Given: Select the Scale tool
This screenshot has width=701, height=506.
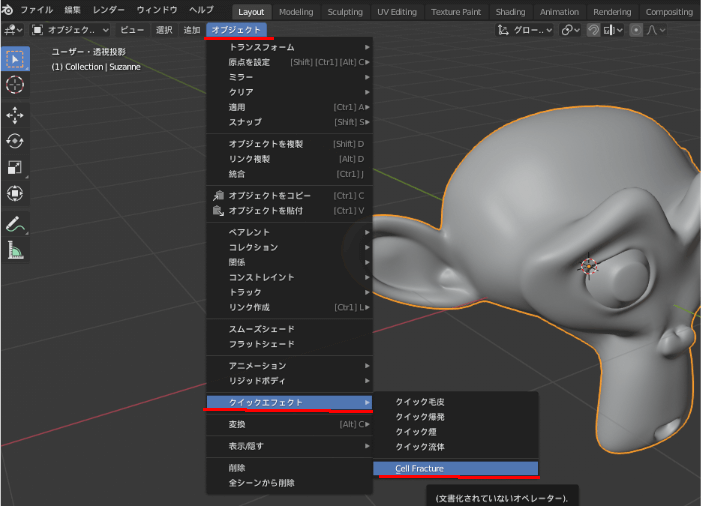Looking at the screenshot, I should point(15,167).
